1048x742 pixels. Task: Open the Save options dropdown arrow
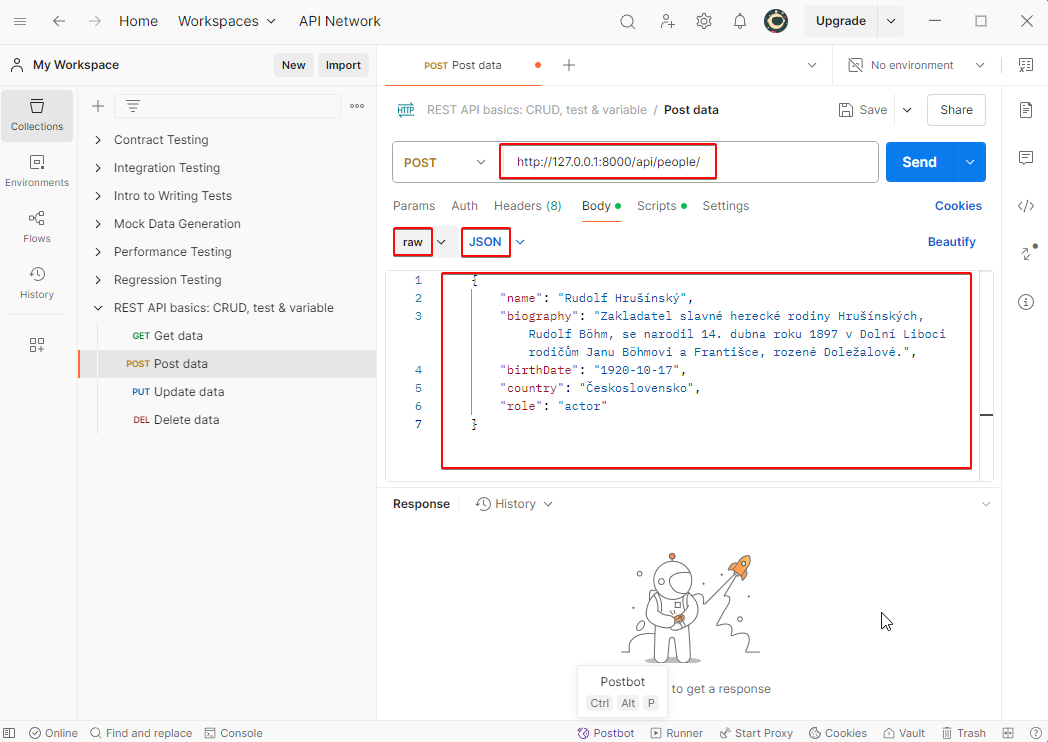tap(907, 110)
